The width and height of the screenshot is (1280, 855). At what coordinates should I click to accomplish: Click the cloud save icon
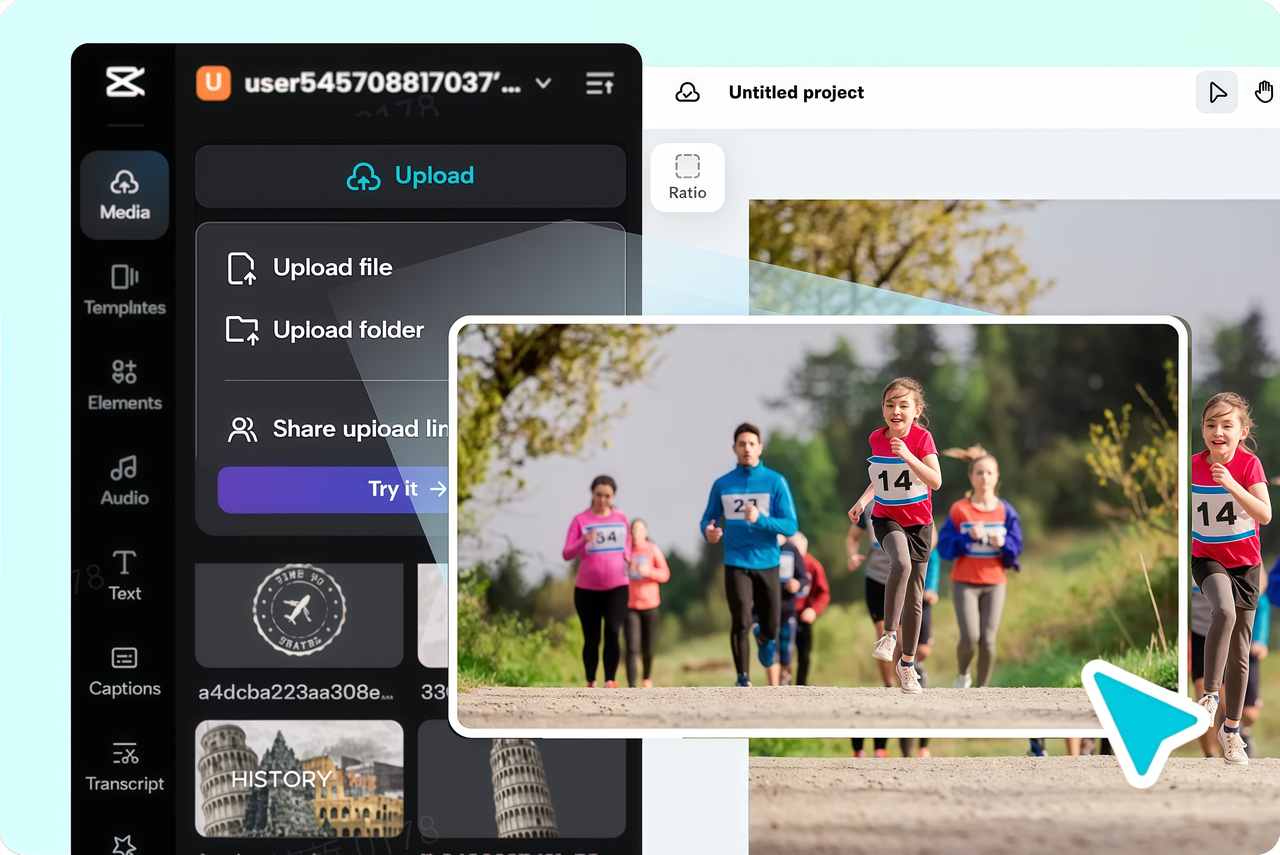(x=688, y=93)
